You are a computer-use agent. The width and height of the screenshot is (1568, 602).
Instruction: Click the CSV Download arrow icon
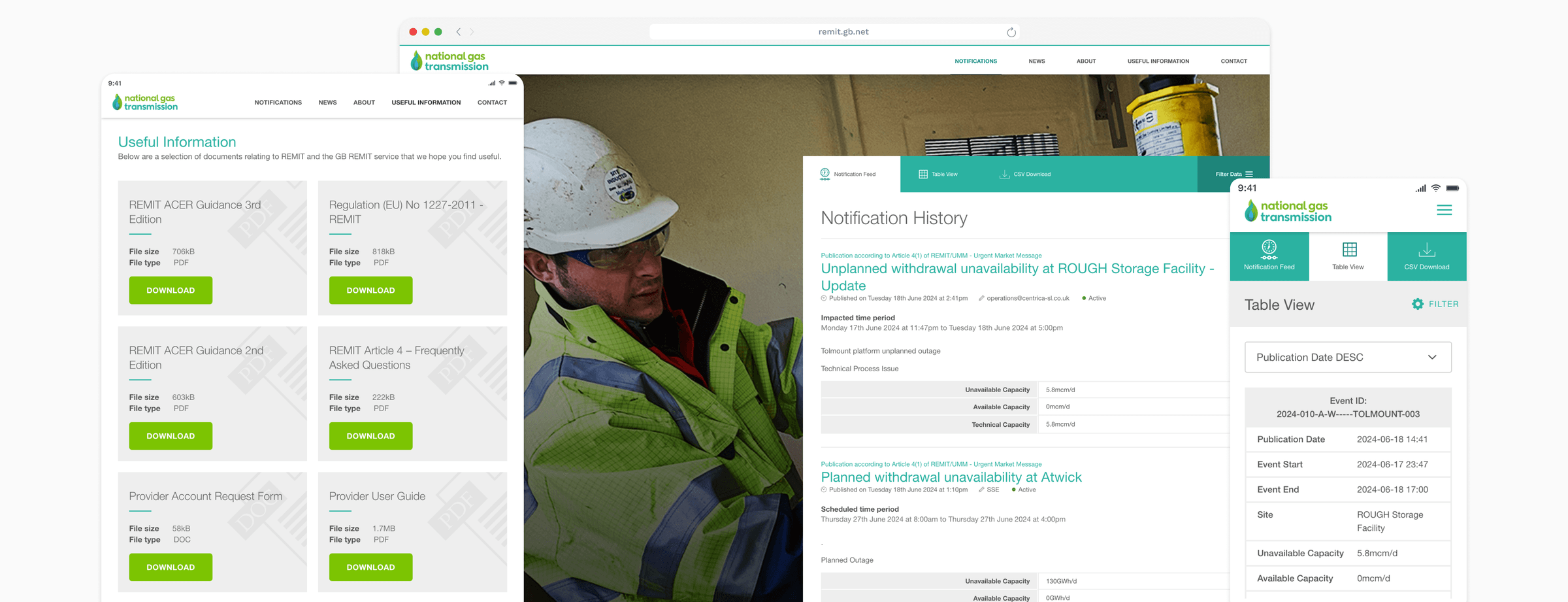(1004, 174)
